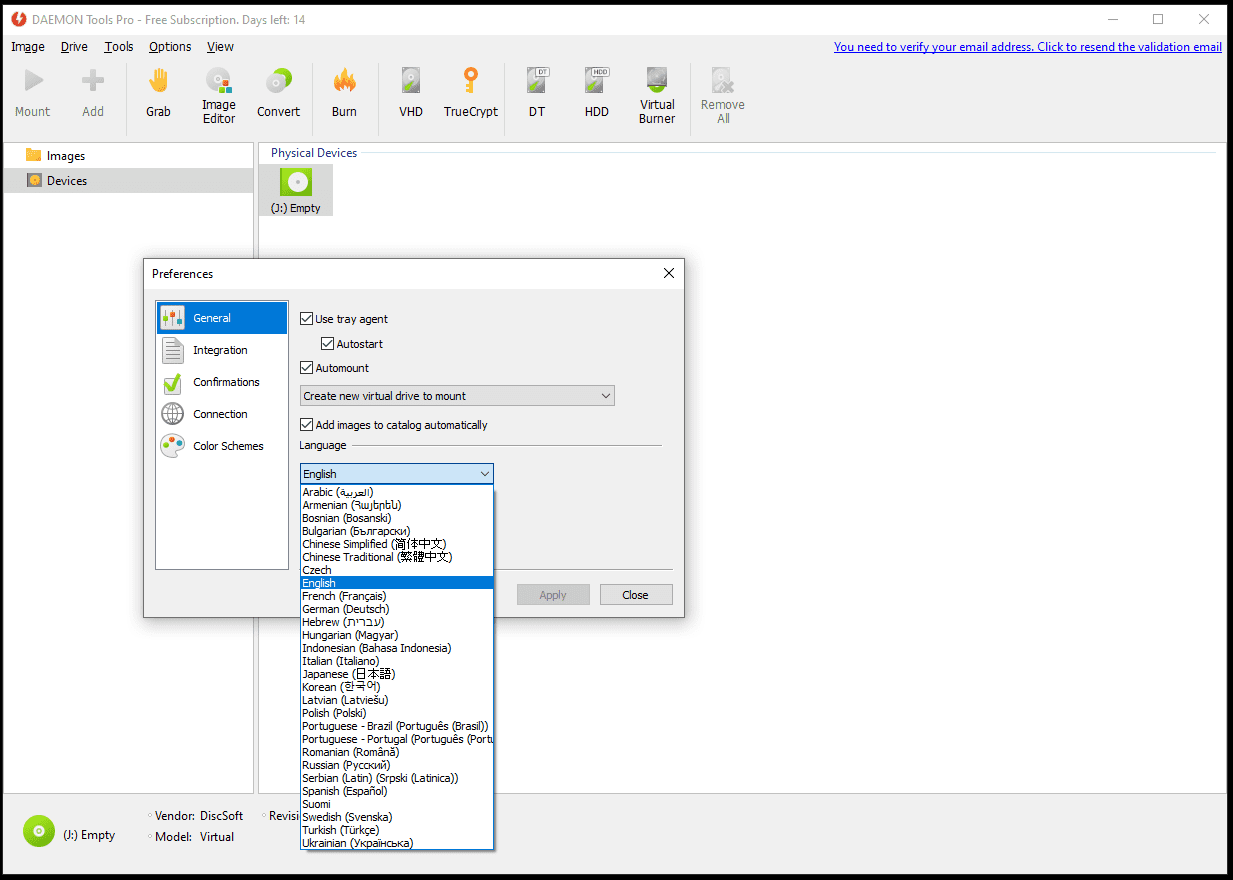
Task: Click the Close button in Preferences
Action: pyautogui.click(x=636, y=595)
